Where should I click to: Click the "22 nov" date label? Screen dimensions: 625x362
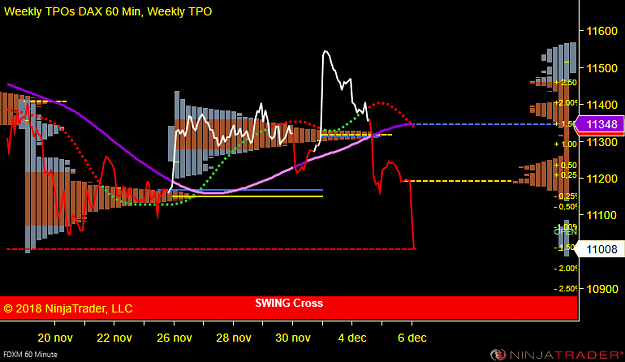pyautogui.click(x=114, y=338)
